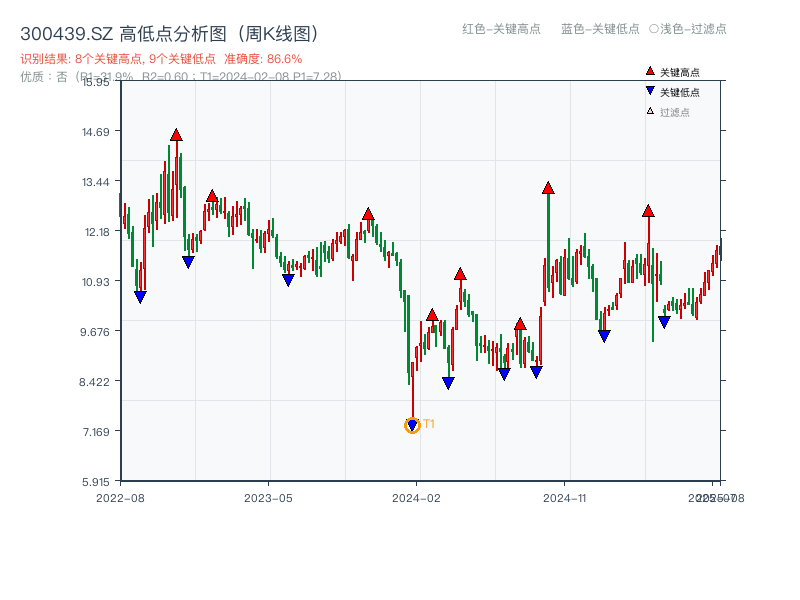The image size is (800, 600).
Task: Select the 2023-05 x-axis date label
Action: 268,497
